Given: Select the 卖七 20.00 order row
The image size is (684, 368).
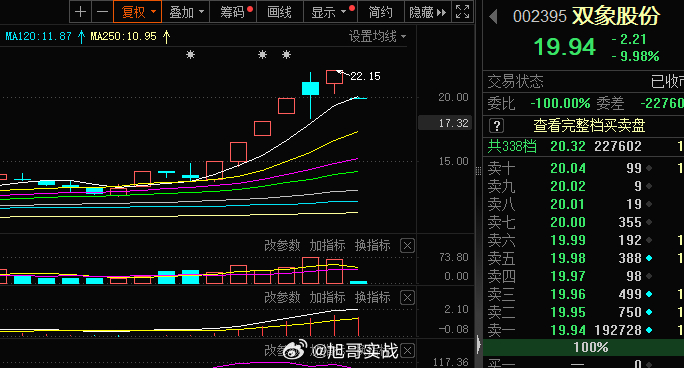Looking at the screenshot, I should [583, 222].
